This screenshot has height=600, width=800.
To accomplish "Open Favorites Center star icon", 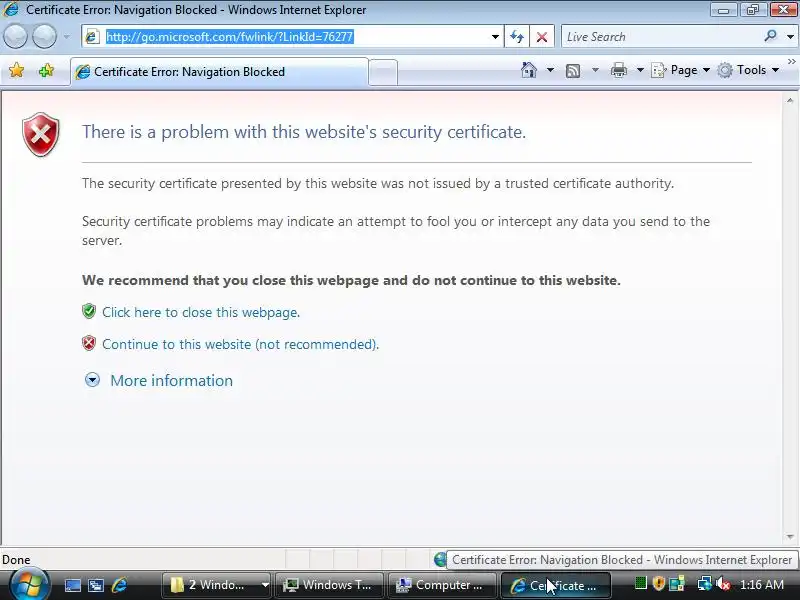I will click(16, 70).
